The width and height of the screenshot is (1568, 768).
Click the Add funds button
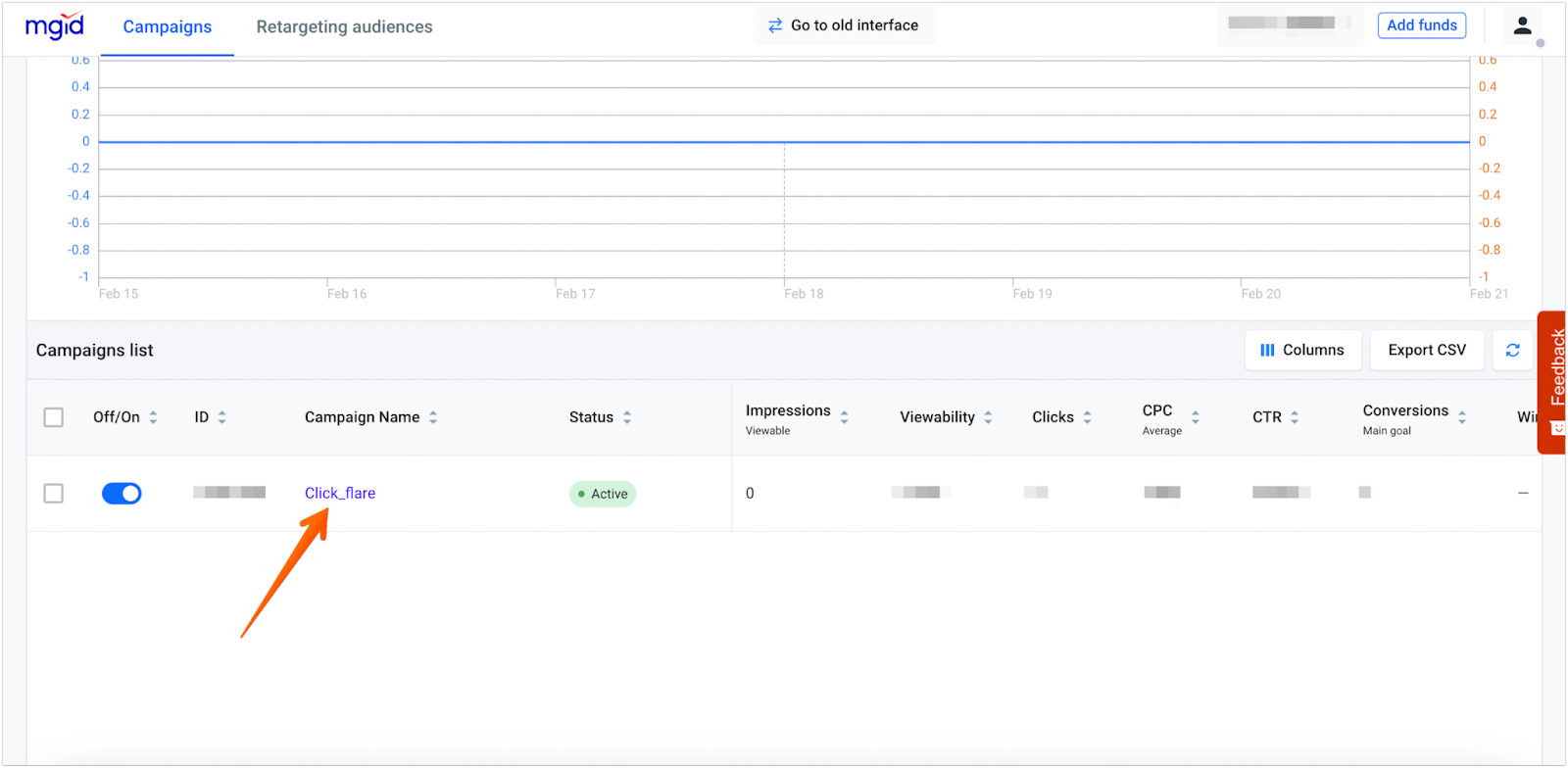tap(1421, 25)
